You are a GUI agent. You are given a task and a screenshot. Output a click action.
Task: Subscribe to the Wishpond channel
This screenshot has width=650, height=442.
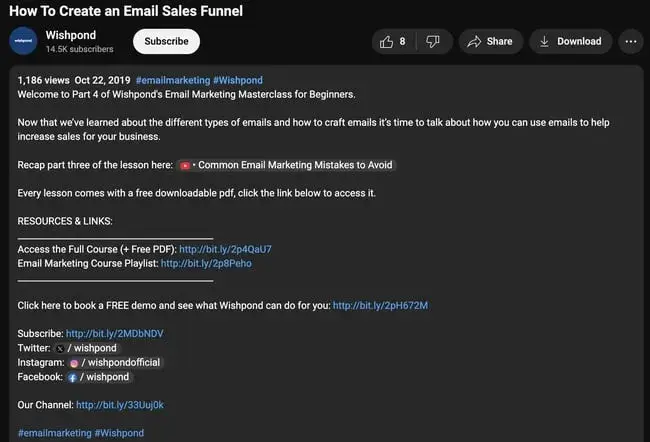pos(166,41)
